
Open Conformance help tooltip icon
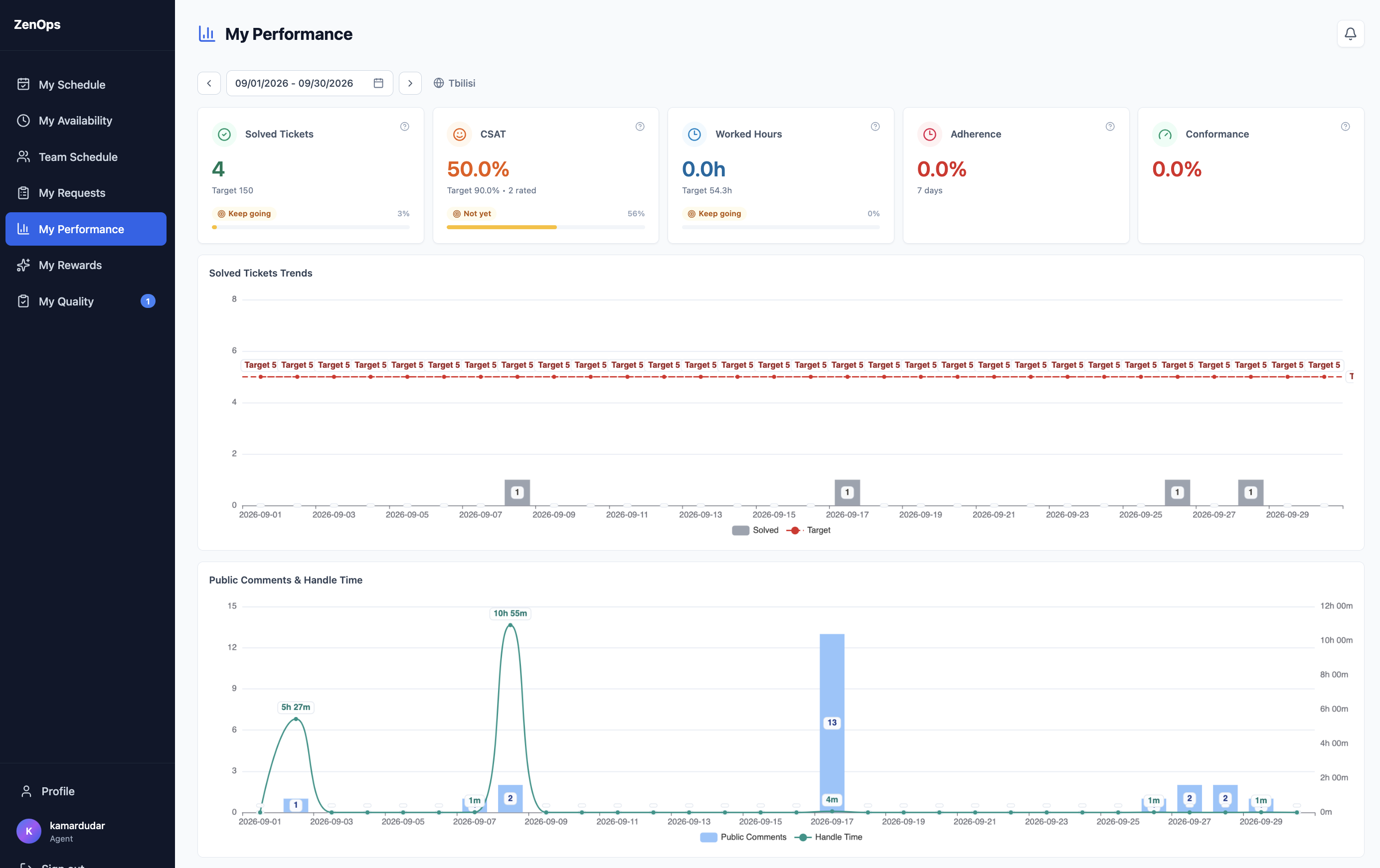pos(1345,127)
